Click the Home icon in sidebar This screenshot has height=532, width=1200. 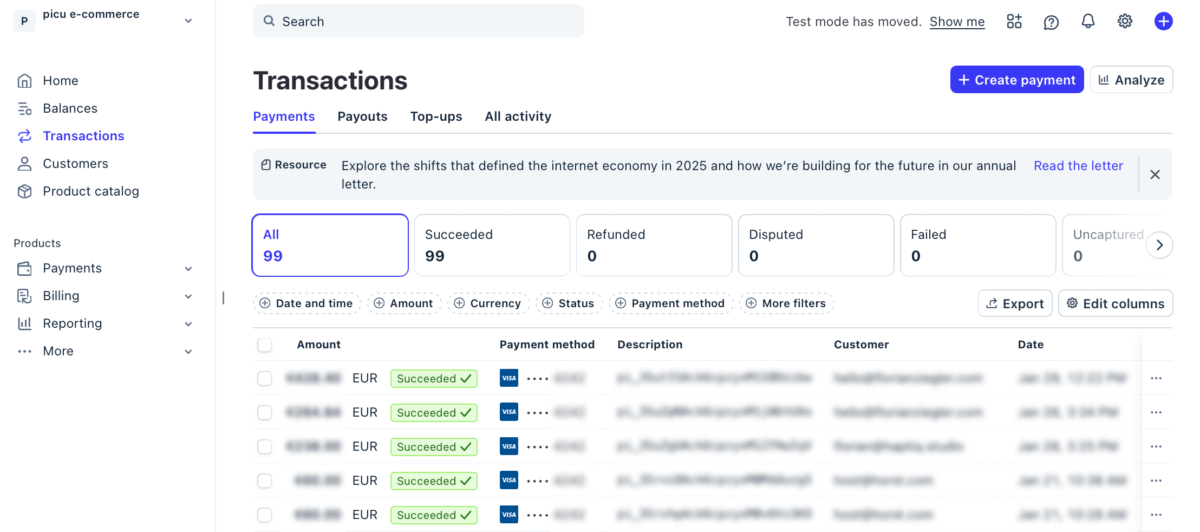(25, 81)
